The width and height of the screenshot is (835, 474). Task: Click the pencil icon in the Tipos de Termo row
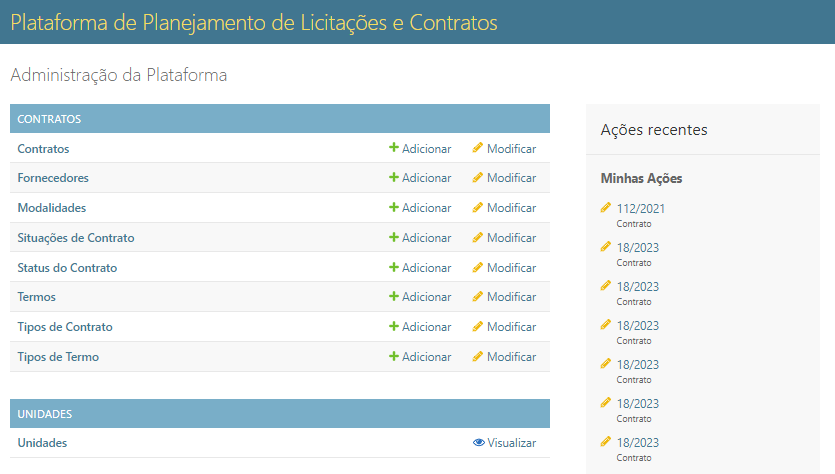tap(478, 356)
